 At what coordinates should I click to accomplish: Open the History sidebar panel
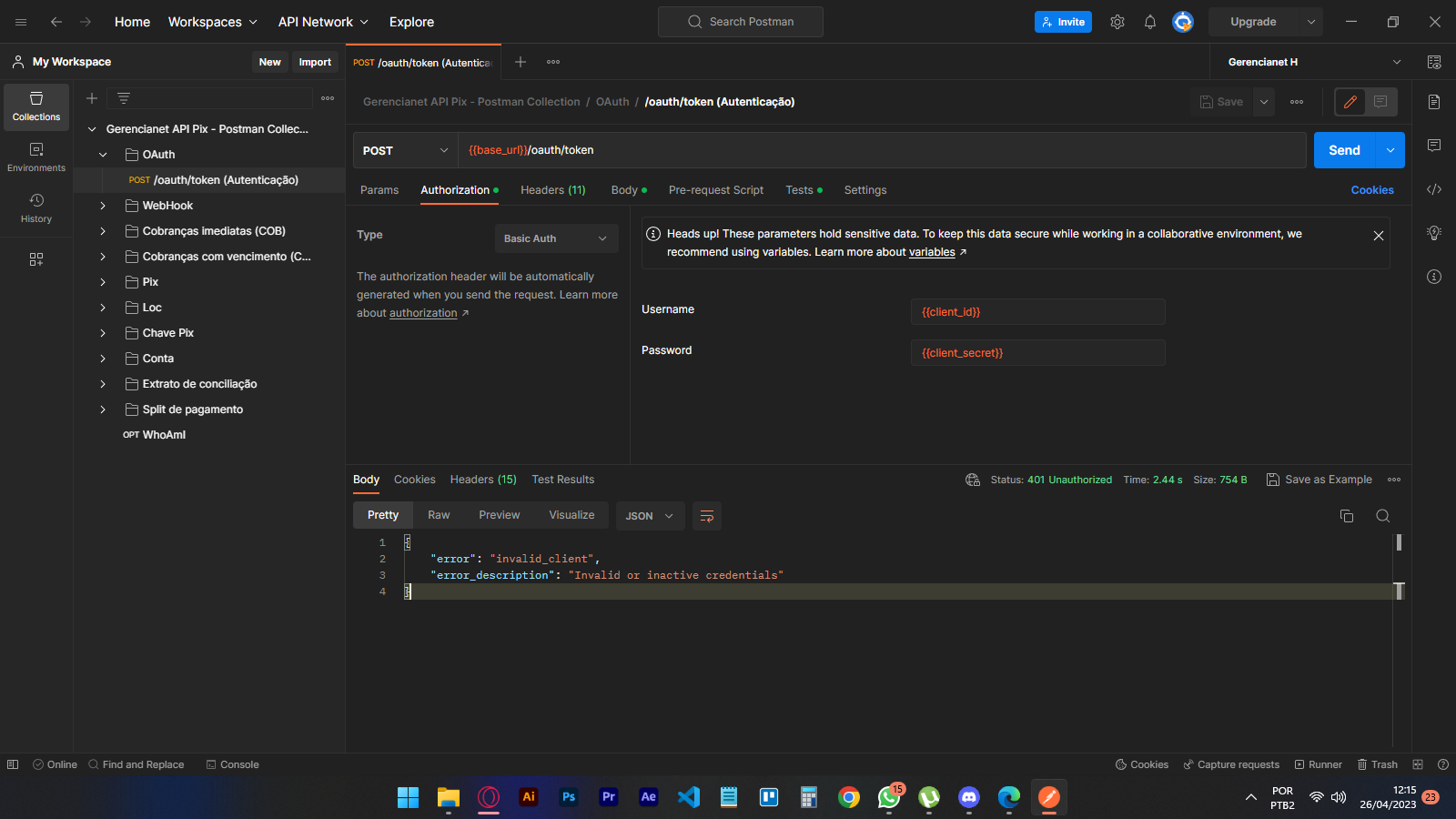click(36, 208)
